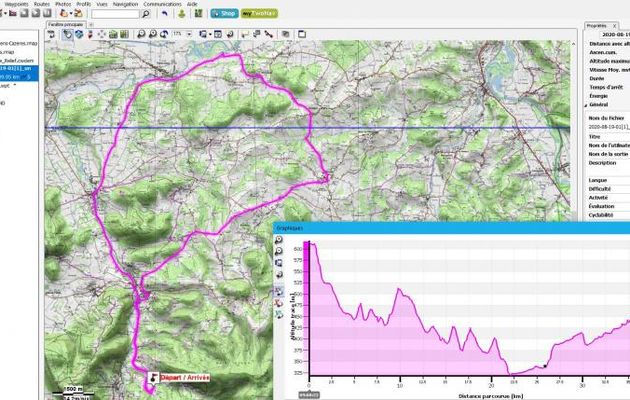The height and width of the screenshot is (400, 630).
Task: Click the blue undo arrow icon
Action: [164, 14]
